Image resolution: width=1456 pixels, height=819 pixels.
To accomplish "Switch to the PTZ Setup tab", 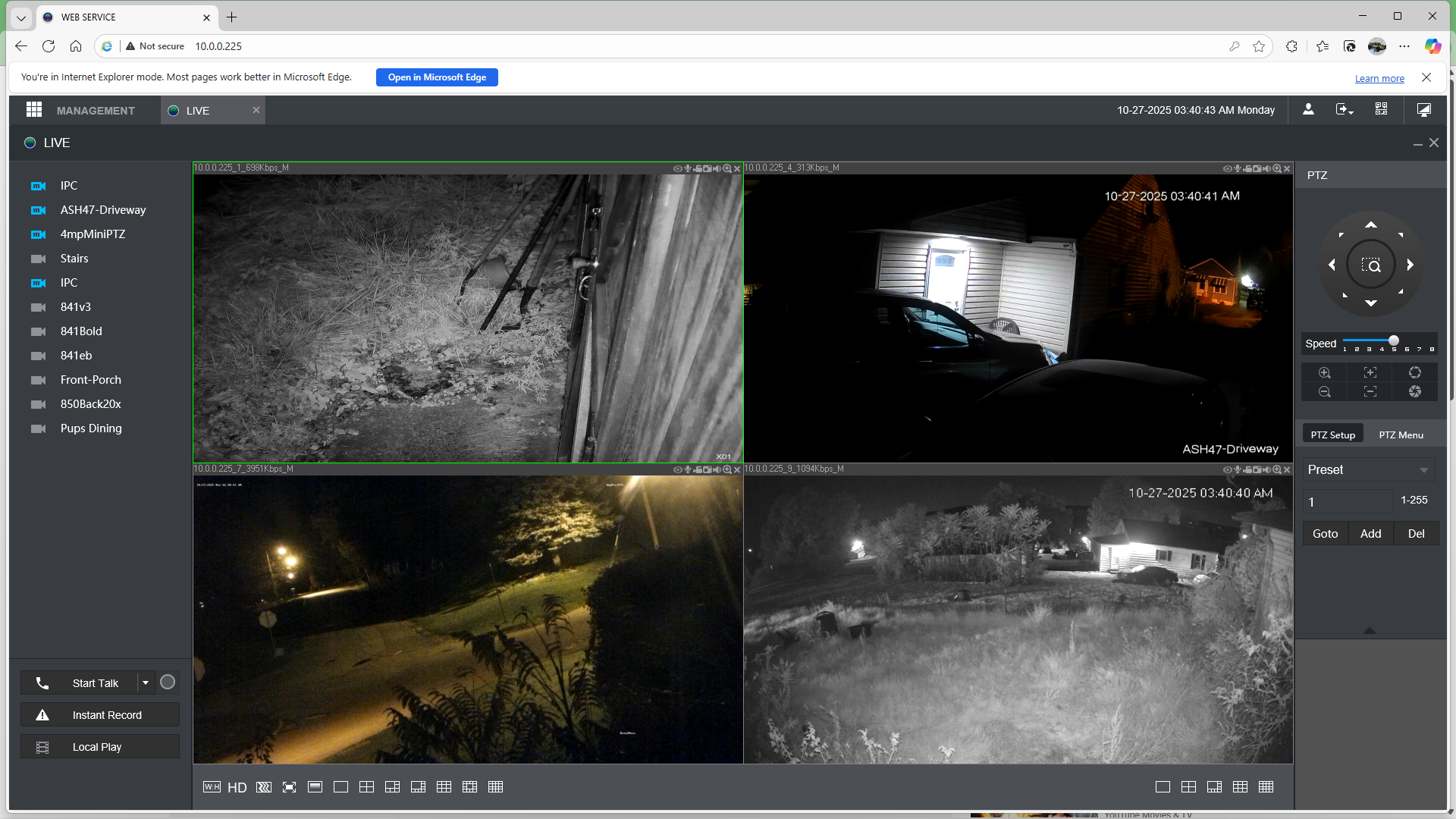I will click(x=1333, y=435).
